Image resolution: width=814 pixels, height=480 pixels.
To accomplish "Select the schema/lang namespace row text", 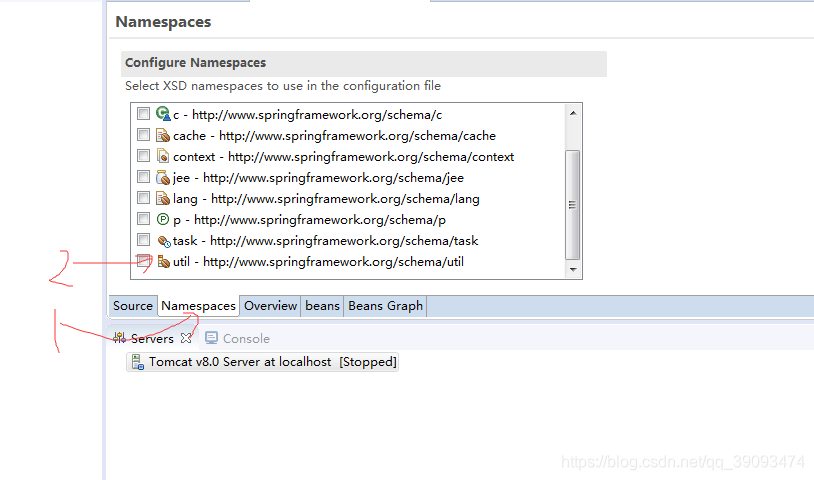I will [x=326, y=199].
